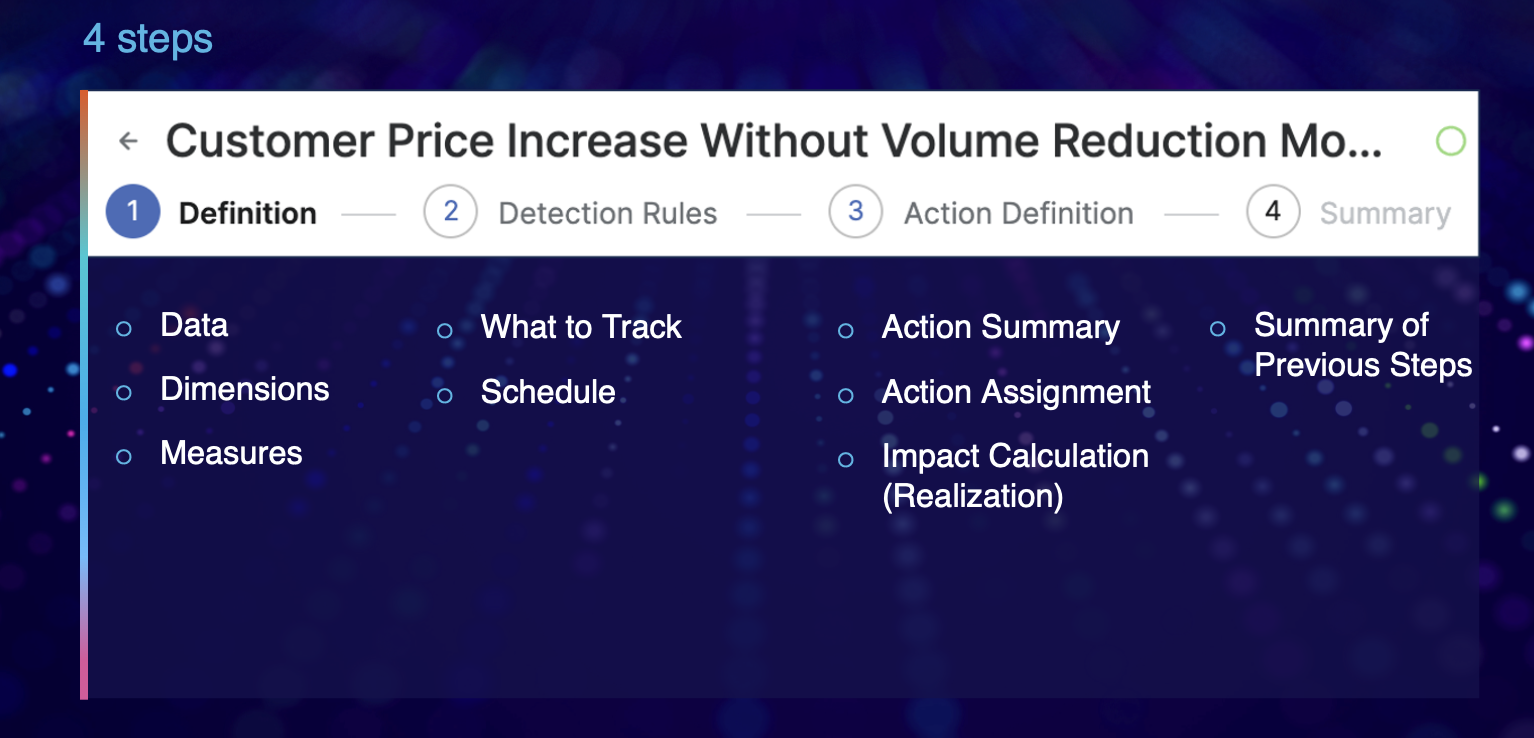The width and height of the screenshot is (1534, 738).
Task: Click Summary of Previous Steps text
Action: 1362,345
